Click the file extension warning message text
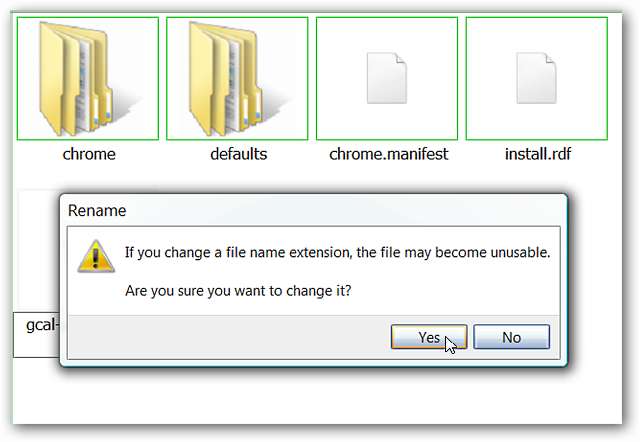Viewport: 640px width, 442px height. tap(337, 252)
